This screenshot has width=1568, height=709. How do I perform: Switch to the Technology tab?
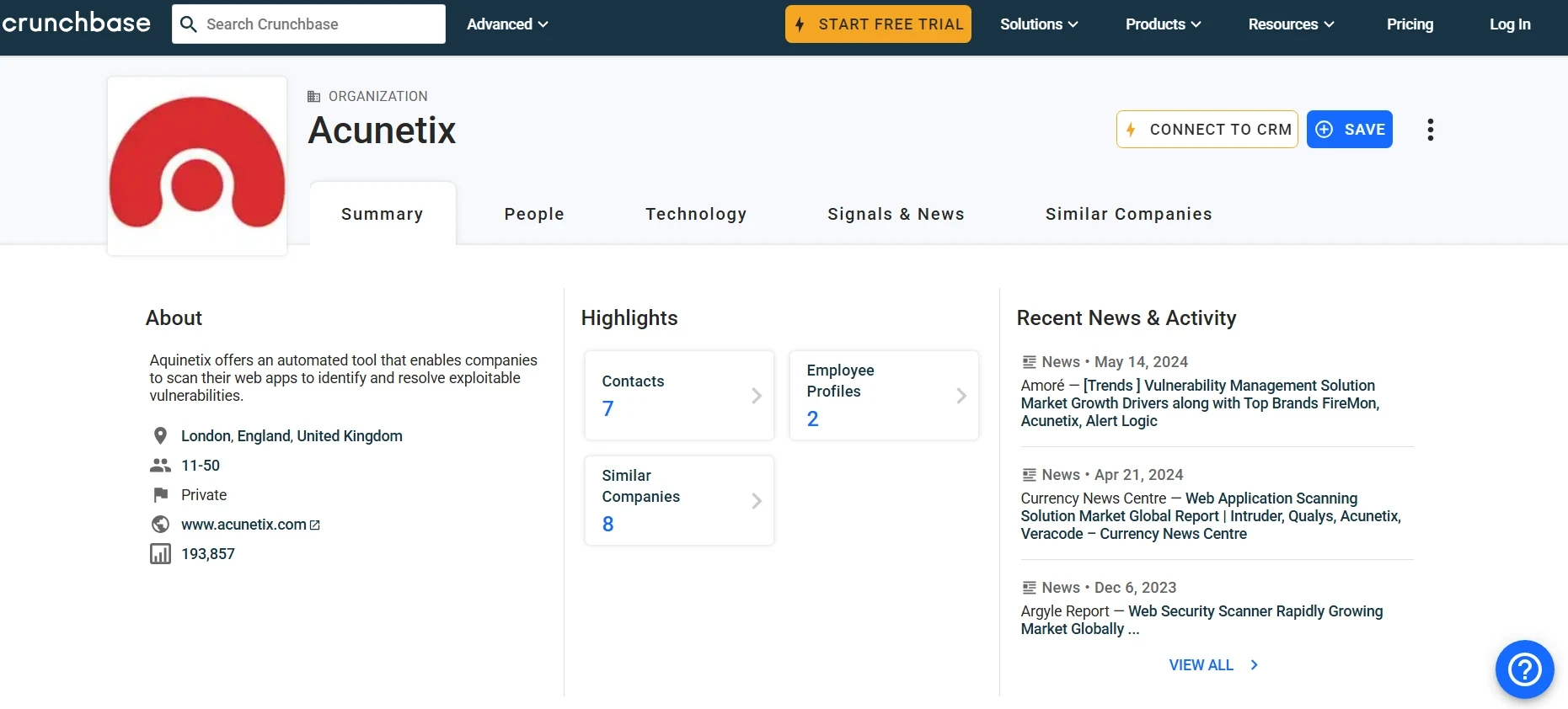[x=696, y=214]
